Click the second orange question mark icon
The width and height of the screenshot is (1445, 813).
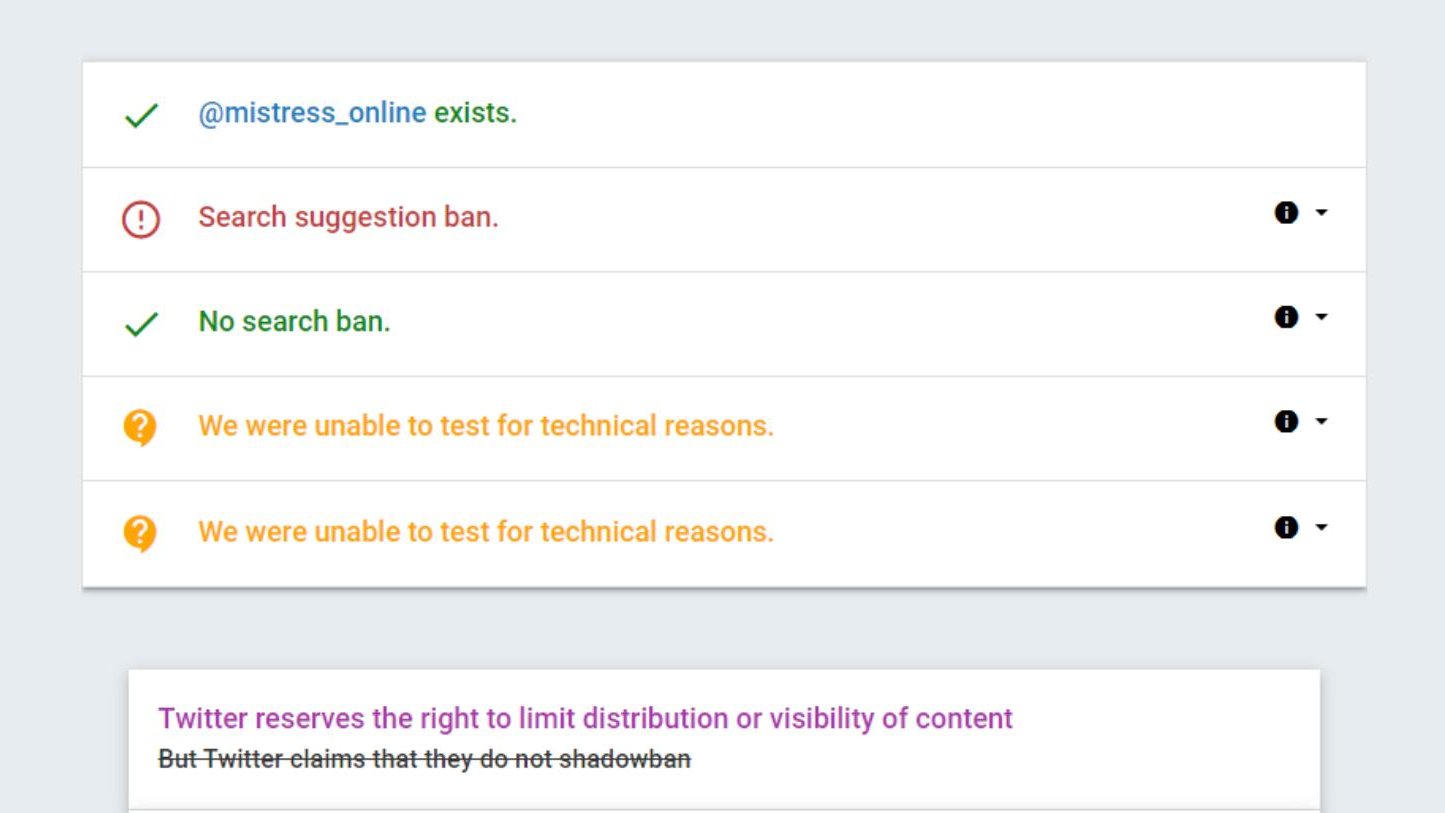[141, 533]
